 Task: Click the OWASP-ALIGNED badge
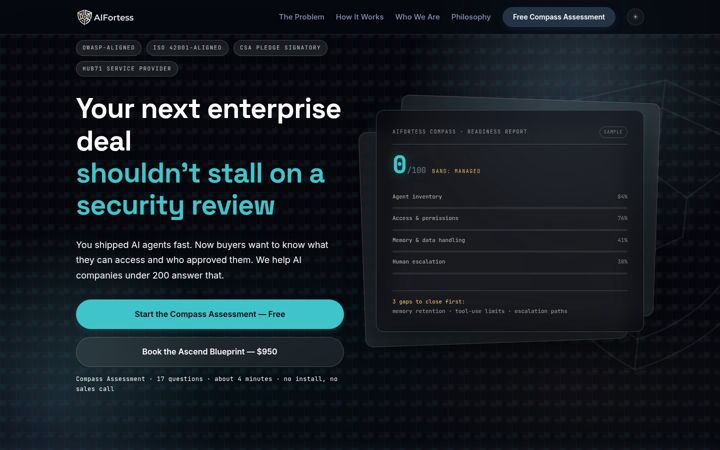(109, 48)
